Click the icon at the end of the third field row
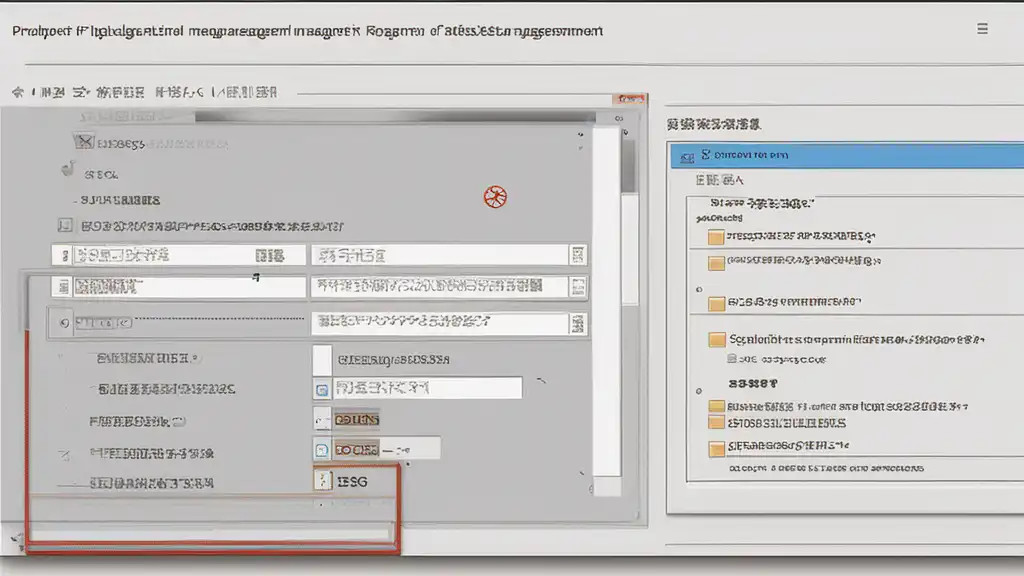This screenshot has width=1024, height=576. (x=578, y=324)
